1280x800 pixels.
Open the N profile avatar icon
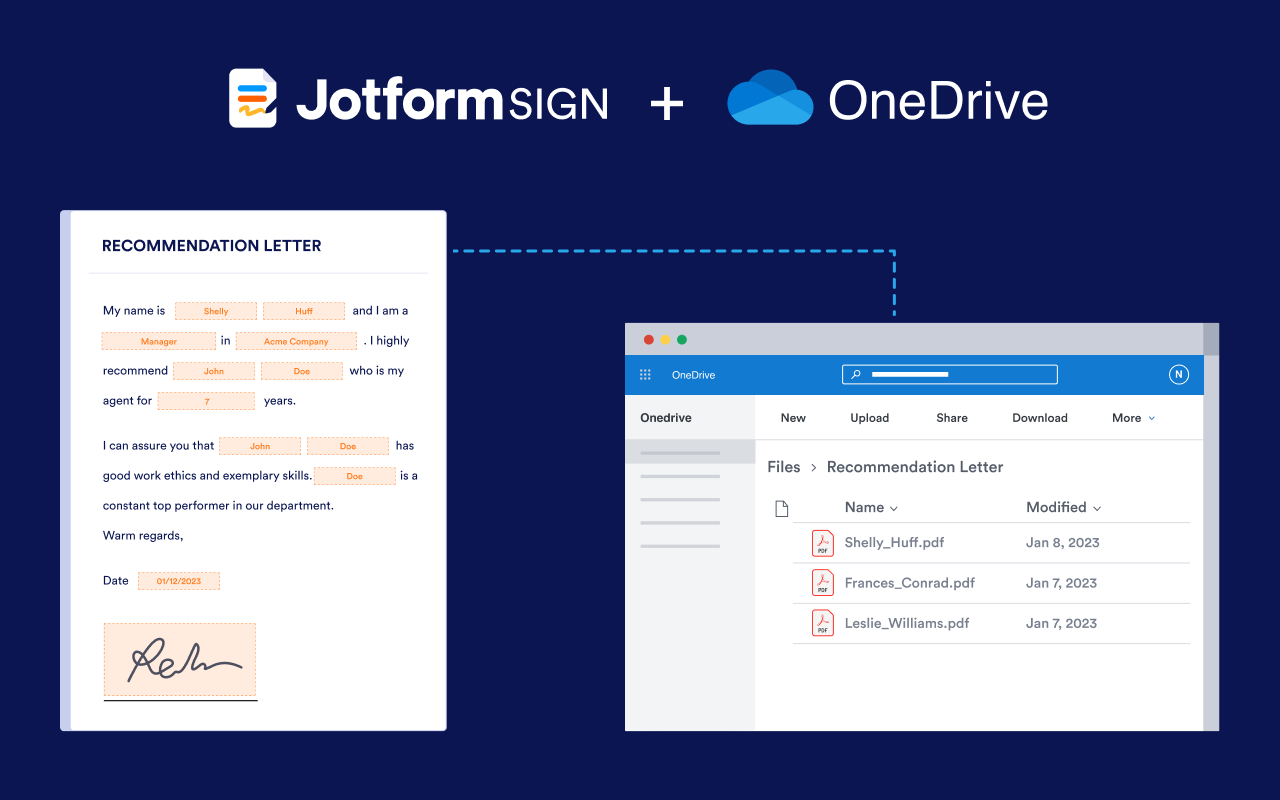coord(1178,374)
